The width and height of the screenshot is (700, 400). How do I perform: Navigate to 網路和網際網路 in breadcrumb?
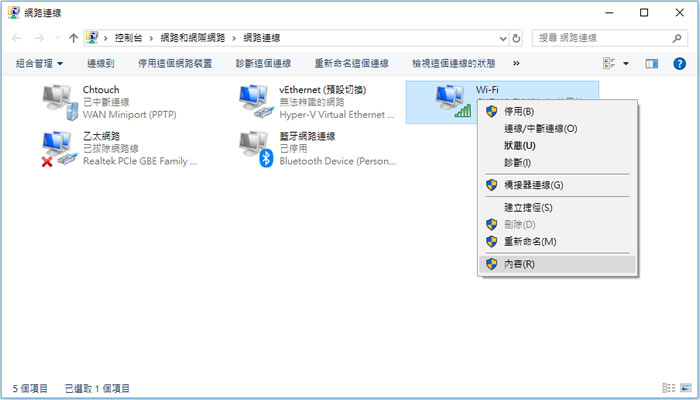click(193, 38)
